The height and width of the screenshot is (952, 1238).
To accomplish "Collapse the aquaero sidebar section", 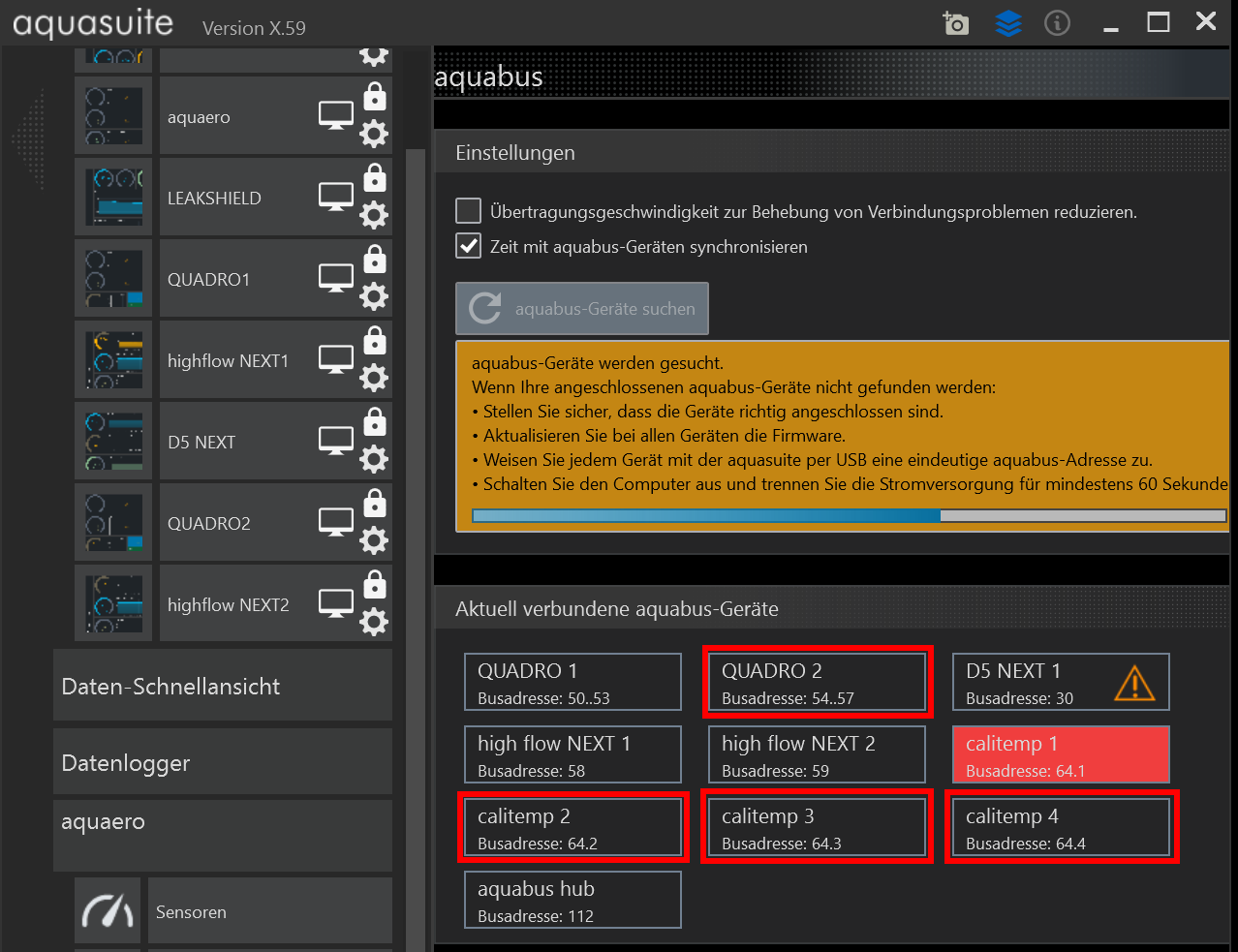I will point(223,822).
